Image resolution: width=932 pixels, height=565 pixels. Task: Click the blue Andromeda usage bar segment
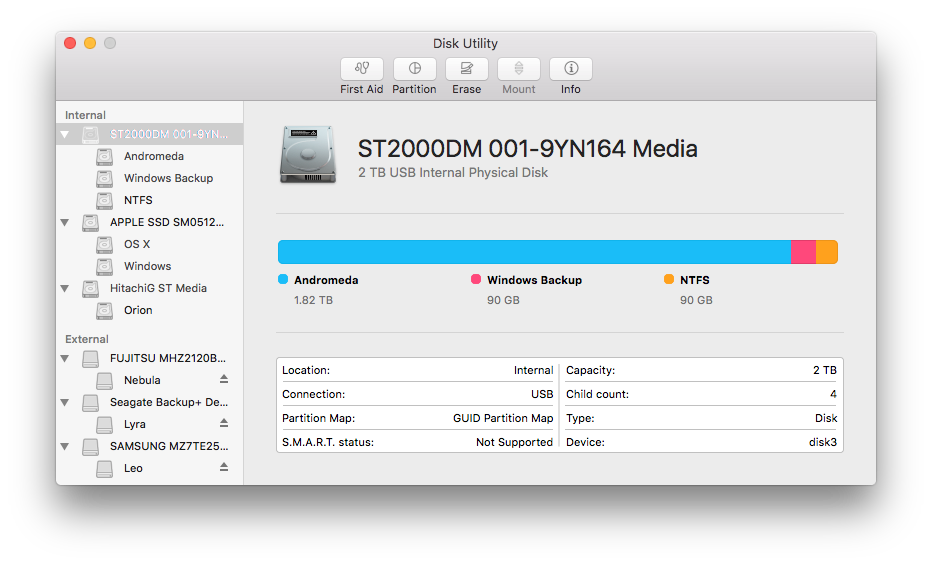pos(534,252)
